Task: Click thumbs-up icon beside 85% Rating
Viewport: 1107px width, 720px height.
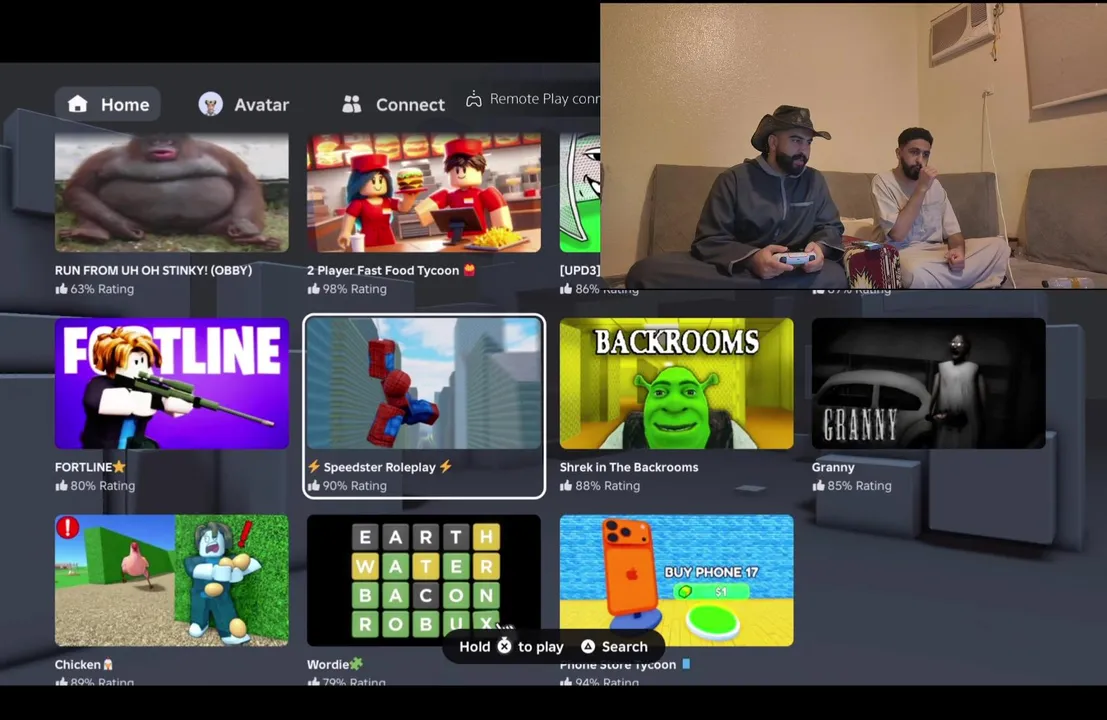Action: pos(818,486)
